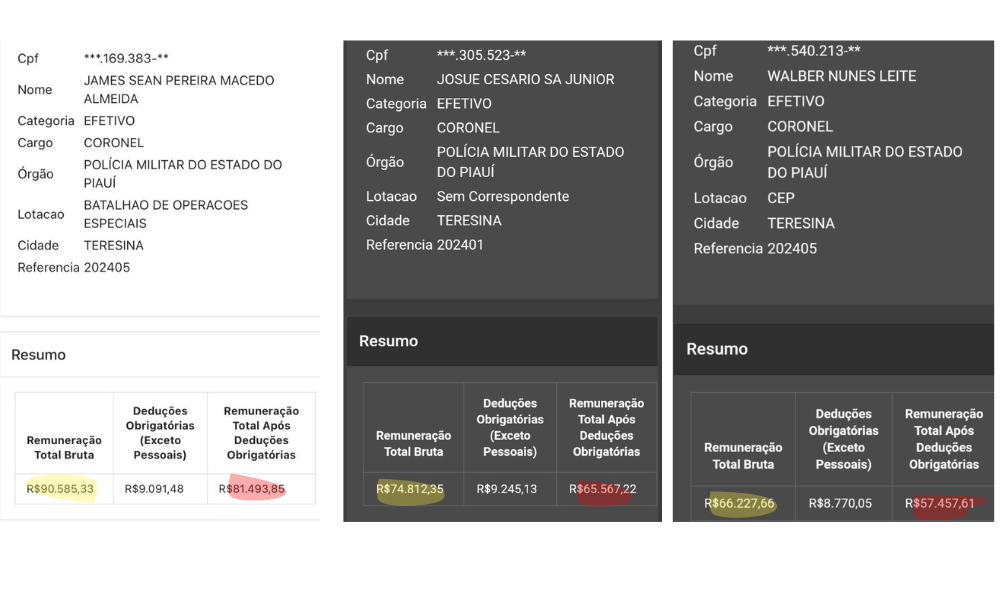Screen dimensions: 1004x591
Task: Select Deduções Obrigatórias header in middle panel
Action: coord(510,427)
